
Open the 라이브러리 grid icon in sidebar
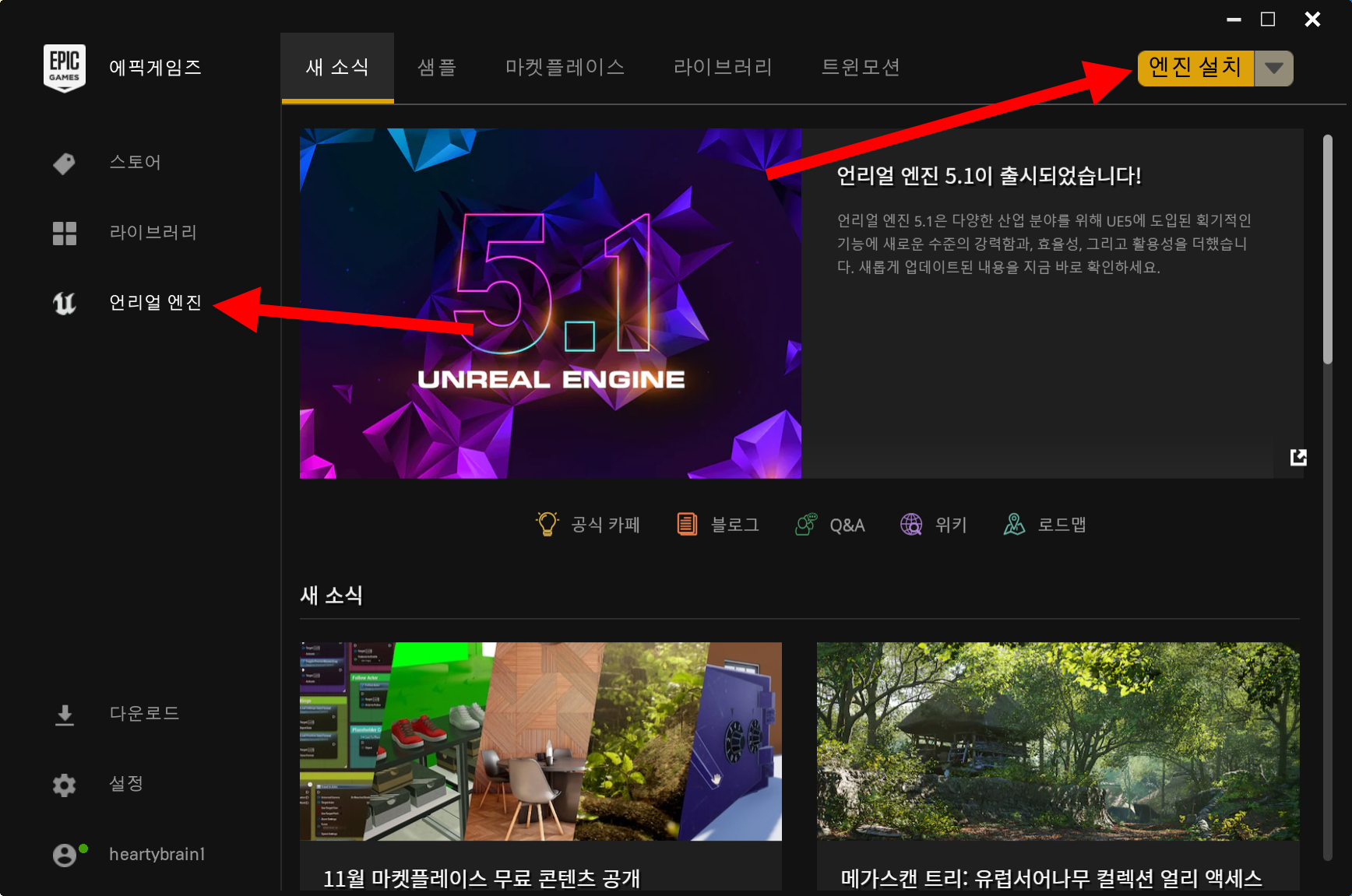point(65,234)
